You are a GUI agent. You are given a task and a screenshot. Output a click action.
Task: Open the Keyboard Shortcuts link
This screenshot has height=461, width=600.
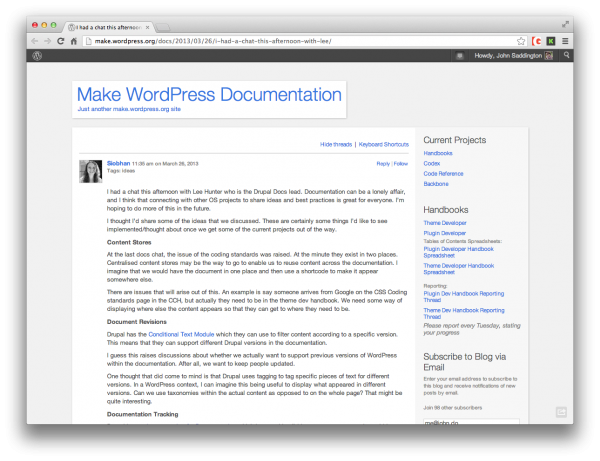click(383, 144)
